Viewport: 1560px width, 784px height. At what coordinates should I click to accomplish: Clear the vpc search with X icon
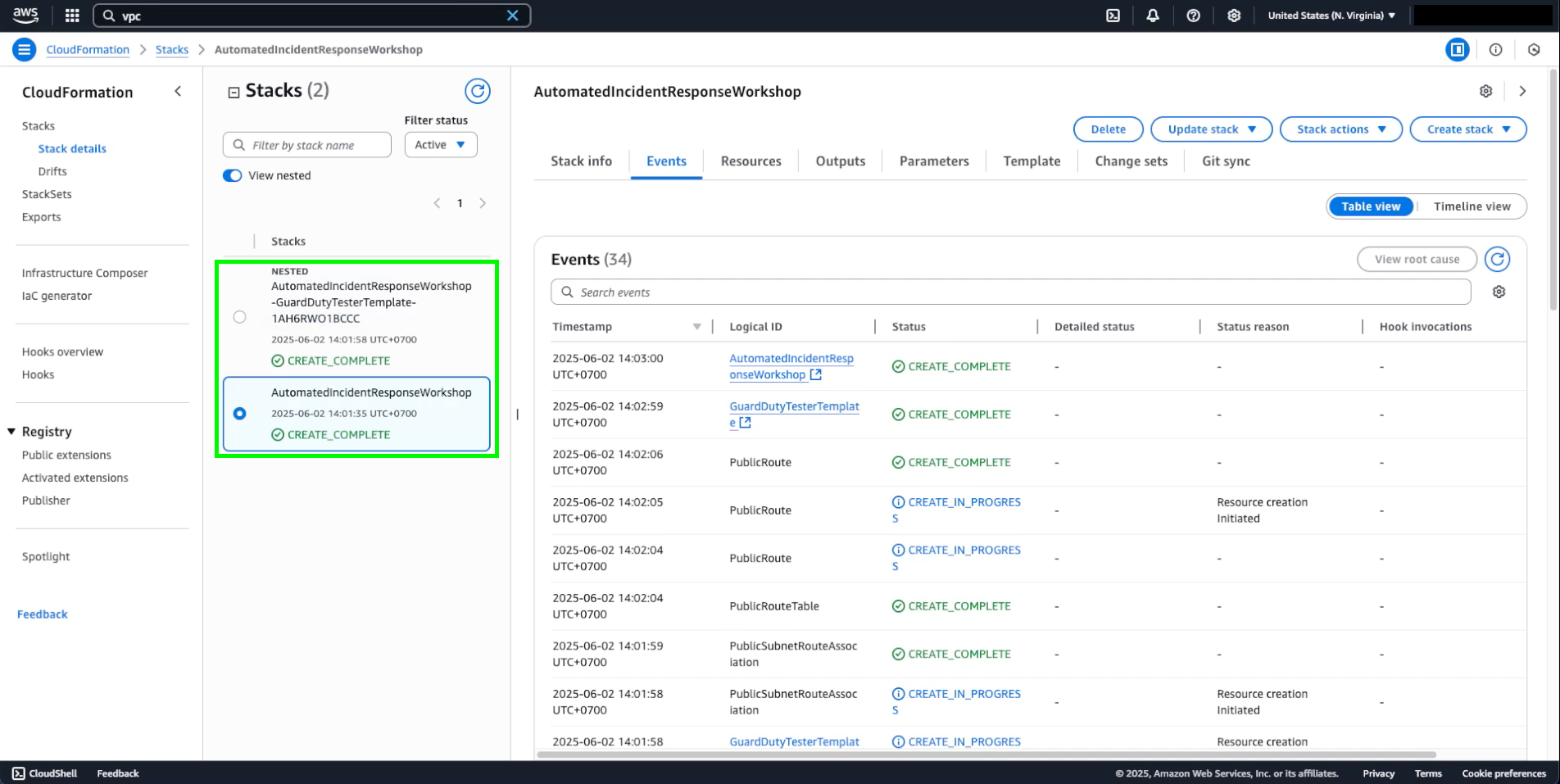tap(512, 16)
